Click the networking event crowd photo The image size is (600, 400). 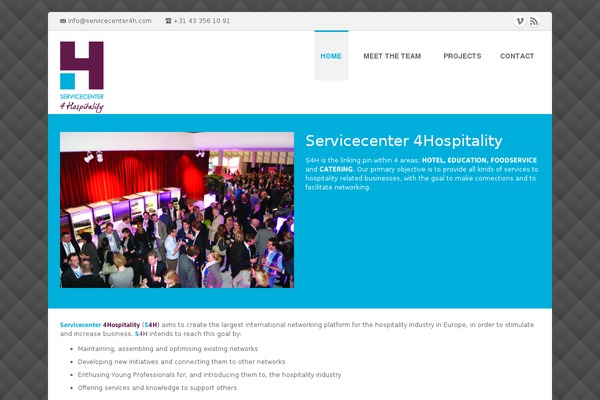(177, 210)
